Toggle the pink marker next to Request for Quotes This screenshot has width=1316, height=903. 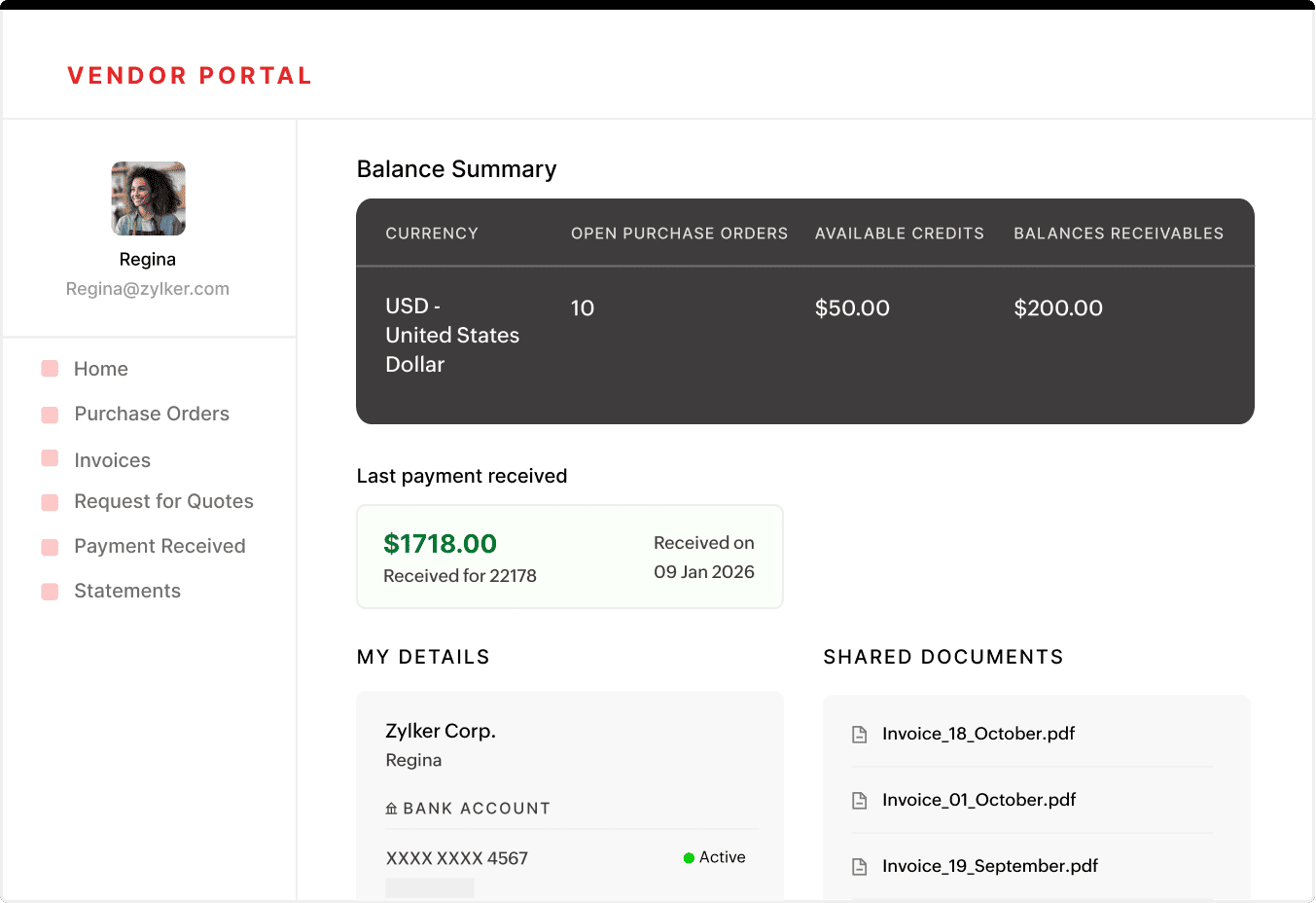click(x=50, y=501)
